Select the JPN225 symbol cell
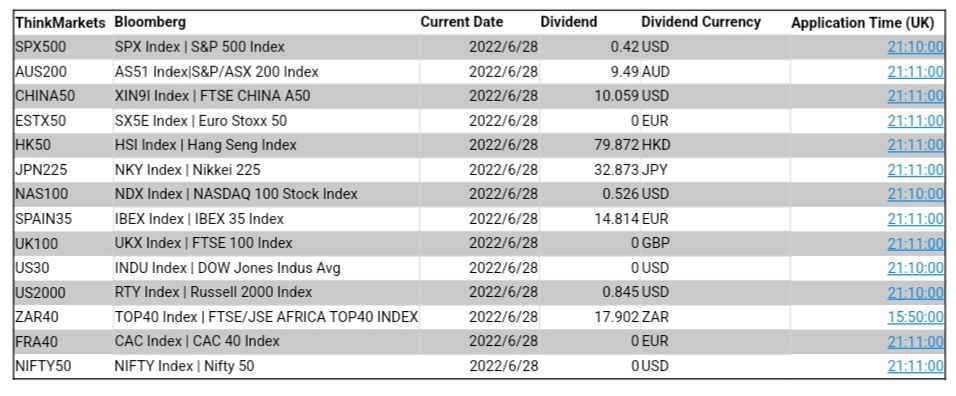956x396 pixels. point(63,170)
